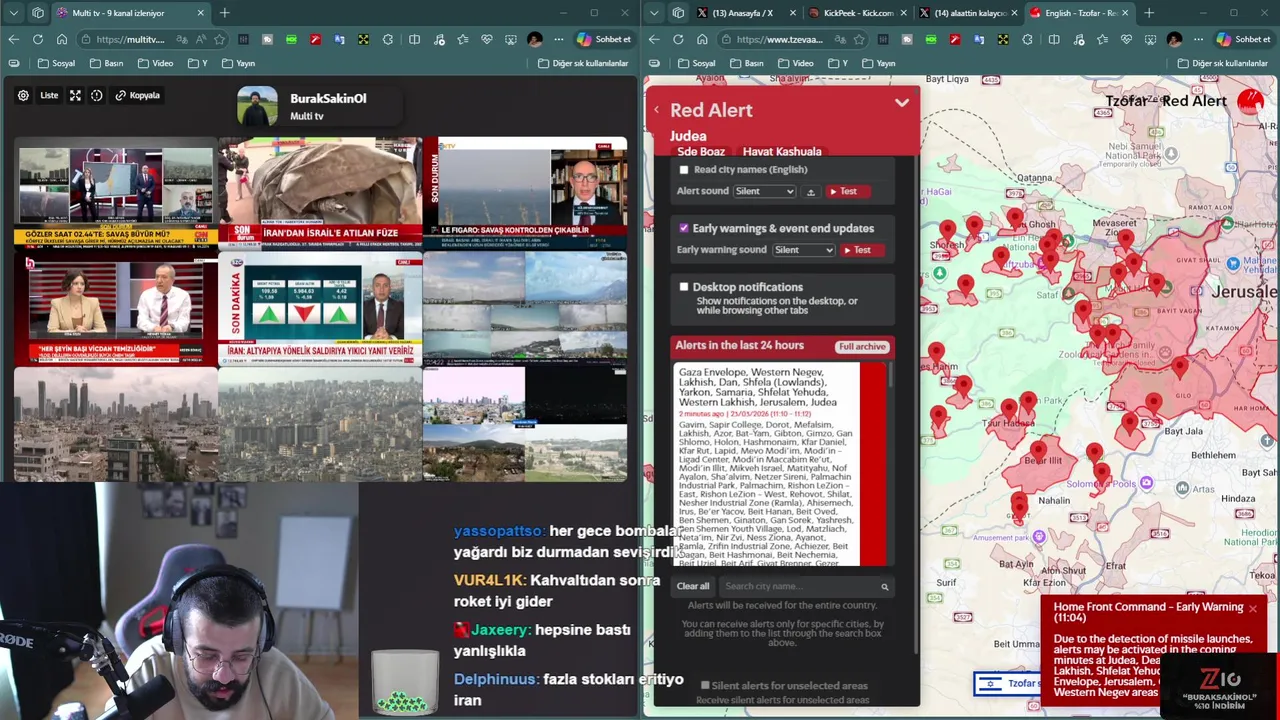
Task: Click the Tzofar Red Alert logo icon
Action: pyautogui.click(x=1250, y=101)
